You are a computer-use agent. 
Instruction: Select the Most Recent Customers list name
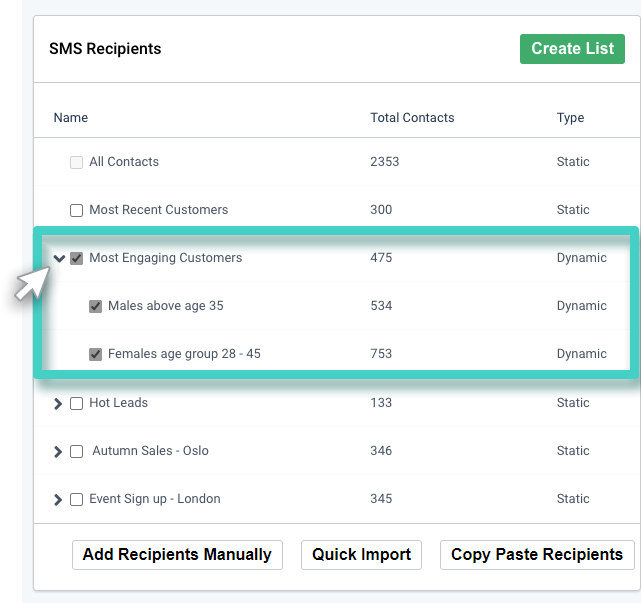tap(158, 210)
